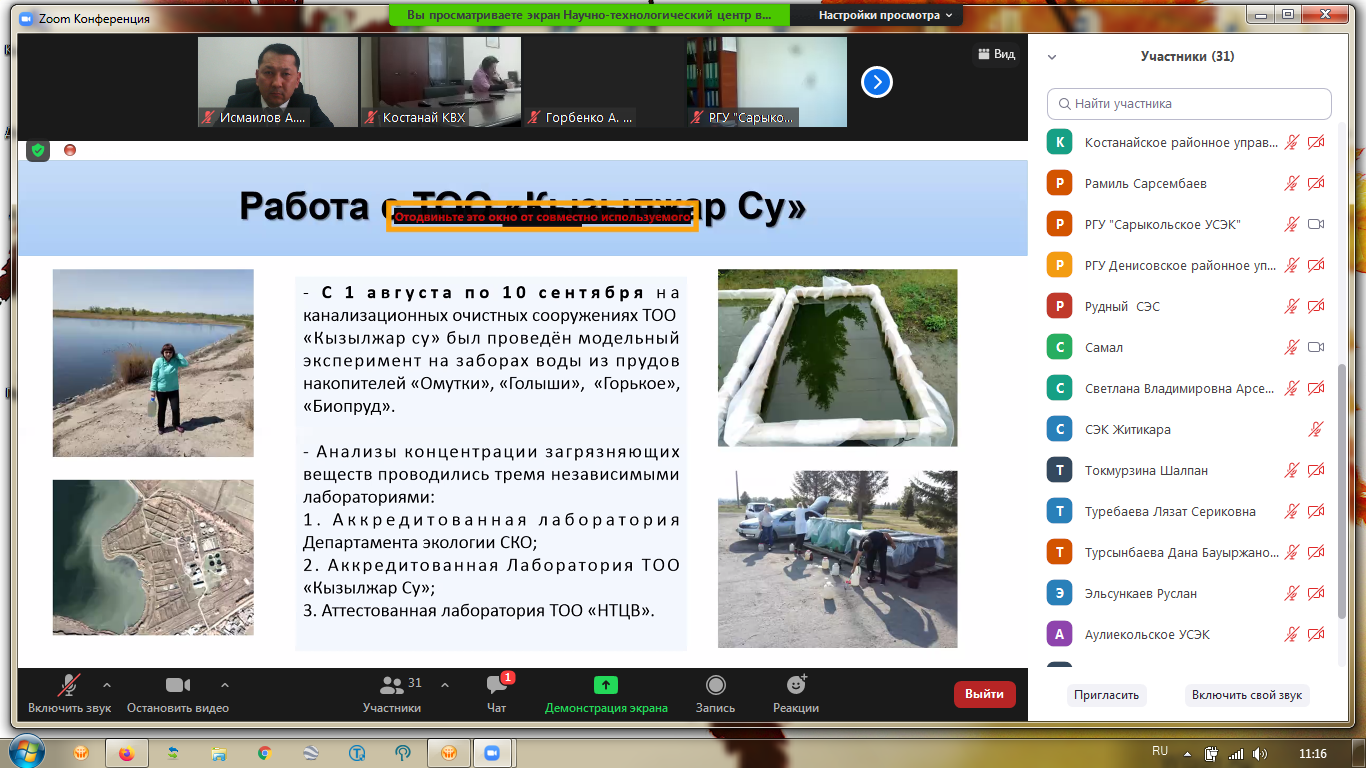Click the Zoom icon in the taskbar
This screenshot has width=1366, height=768.
click(x=491, y=753)
